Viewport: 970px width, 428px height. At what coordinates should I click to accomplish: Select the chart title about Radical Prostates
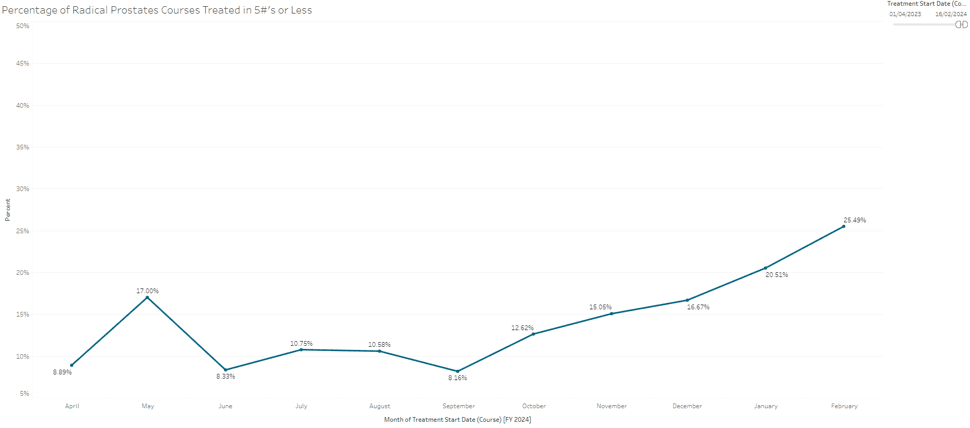point(158,9)
